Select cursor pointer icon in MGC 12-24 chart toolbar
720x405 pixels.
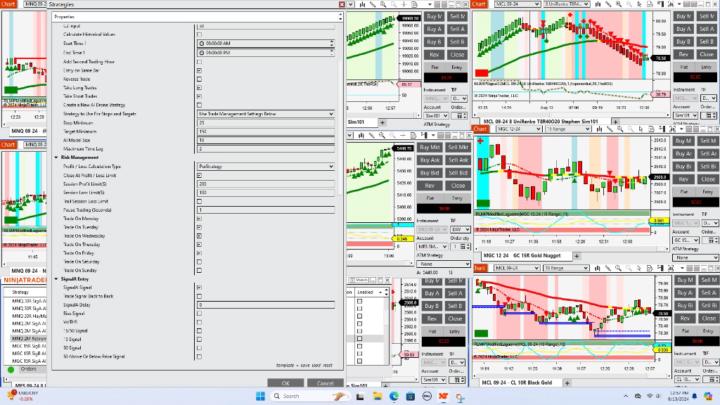(x=639, y=129)
